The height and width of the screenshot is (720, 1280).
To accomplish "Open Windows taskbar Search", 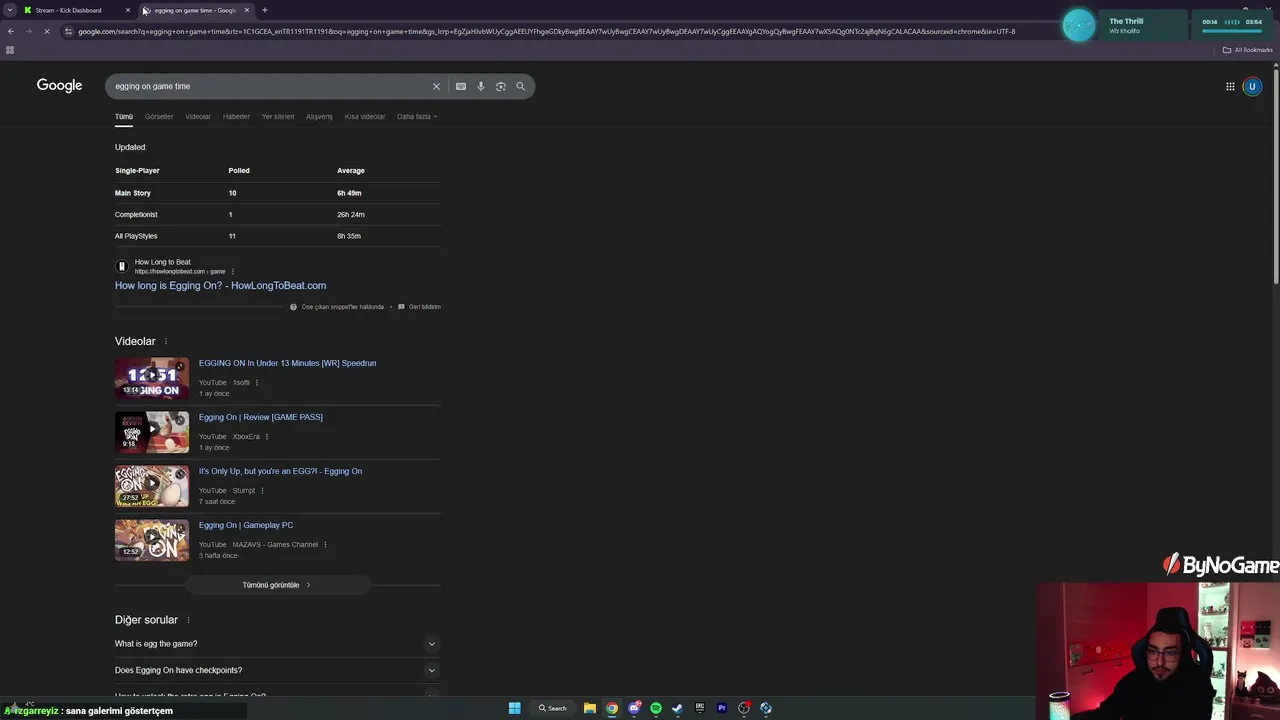I will click(553, 708).
